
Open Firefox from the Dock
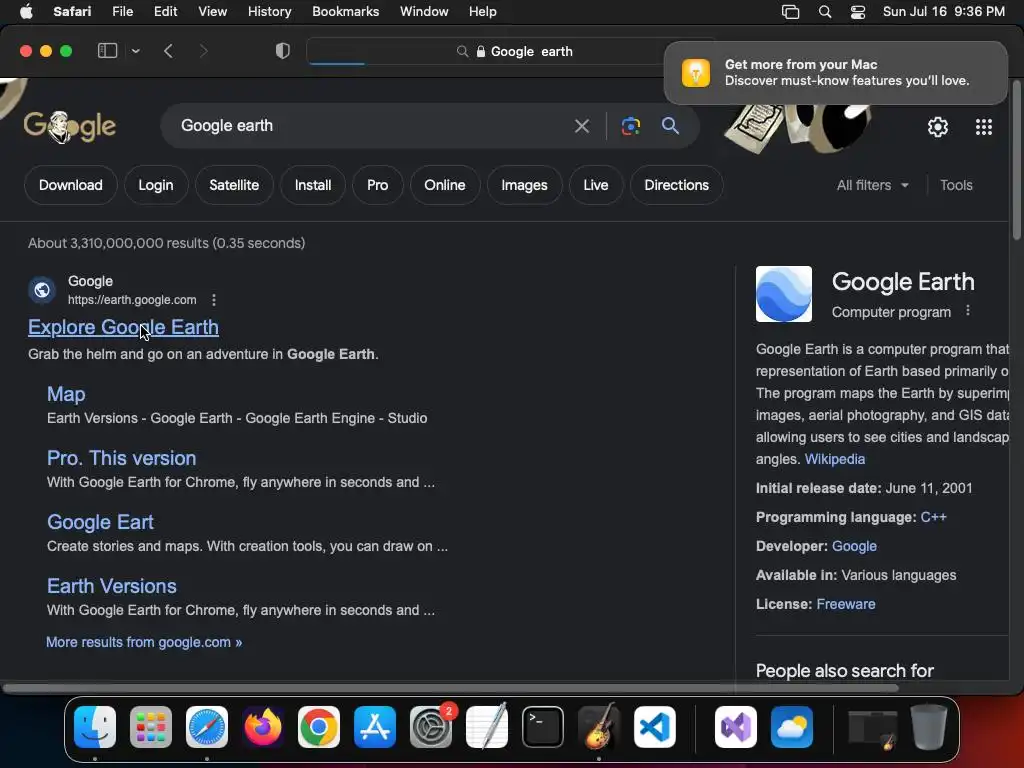[263, 727]
